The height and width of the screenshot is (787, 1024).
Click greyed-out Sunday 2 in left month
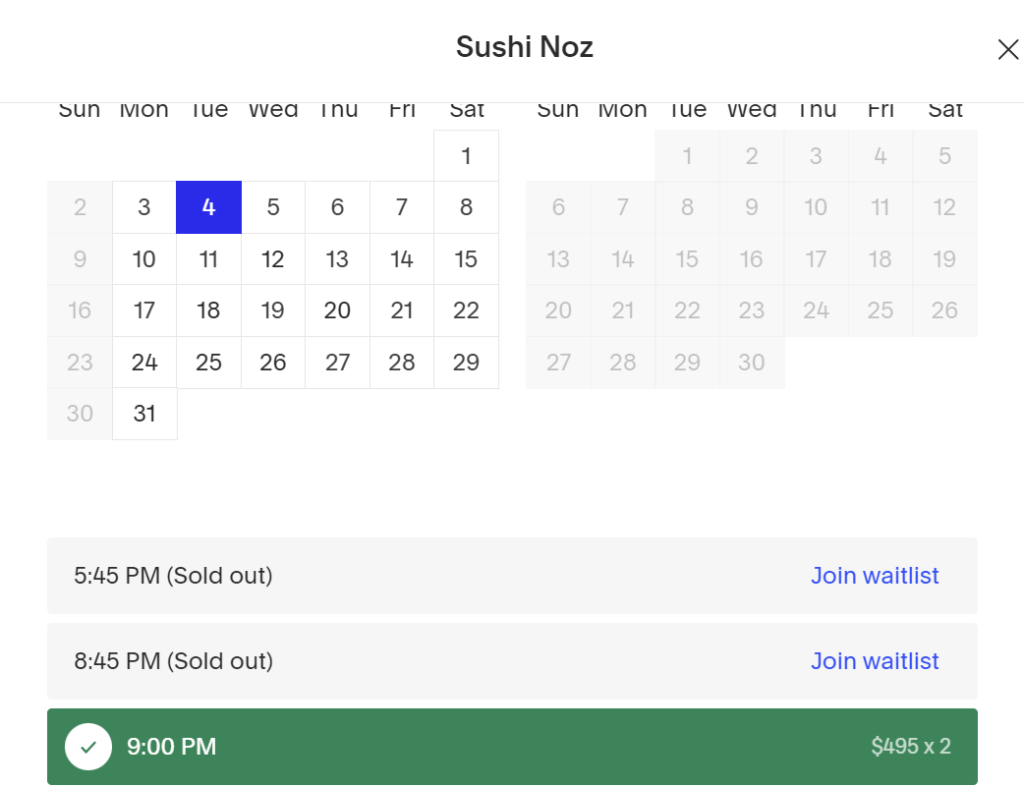click(x=80, y=207)
